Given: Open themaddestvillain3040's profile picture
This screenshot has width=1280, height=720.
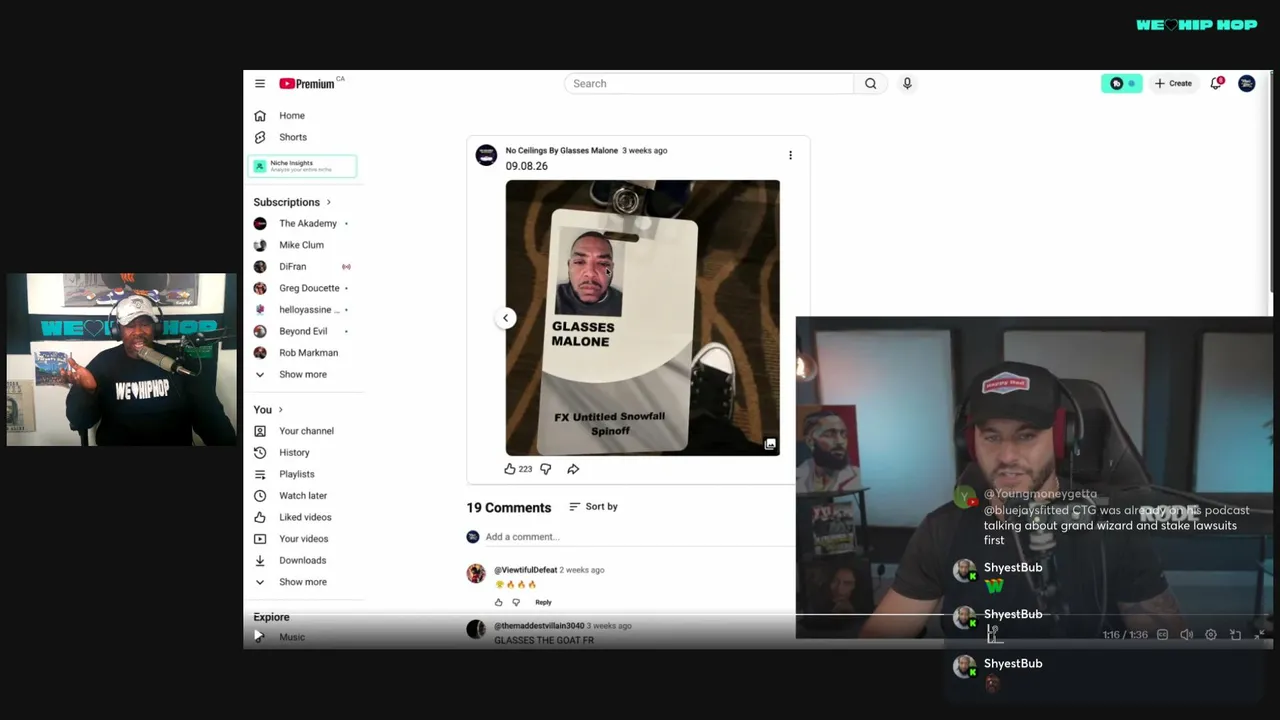Looking at the screenshot, I should click(x=476, y=629).
